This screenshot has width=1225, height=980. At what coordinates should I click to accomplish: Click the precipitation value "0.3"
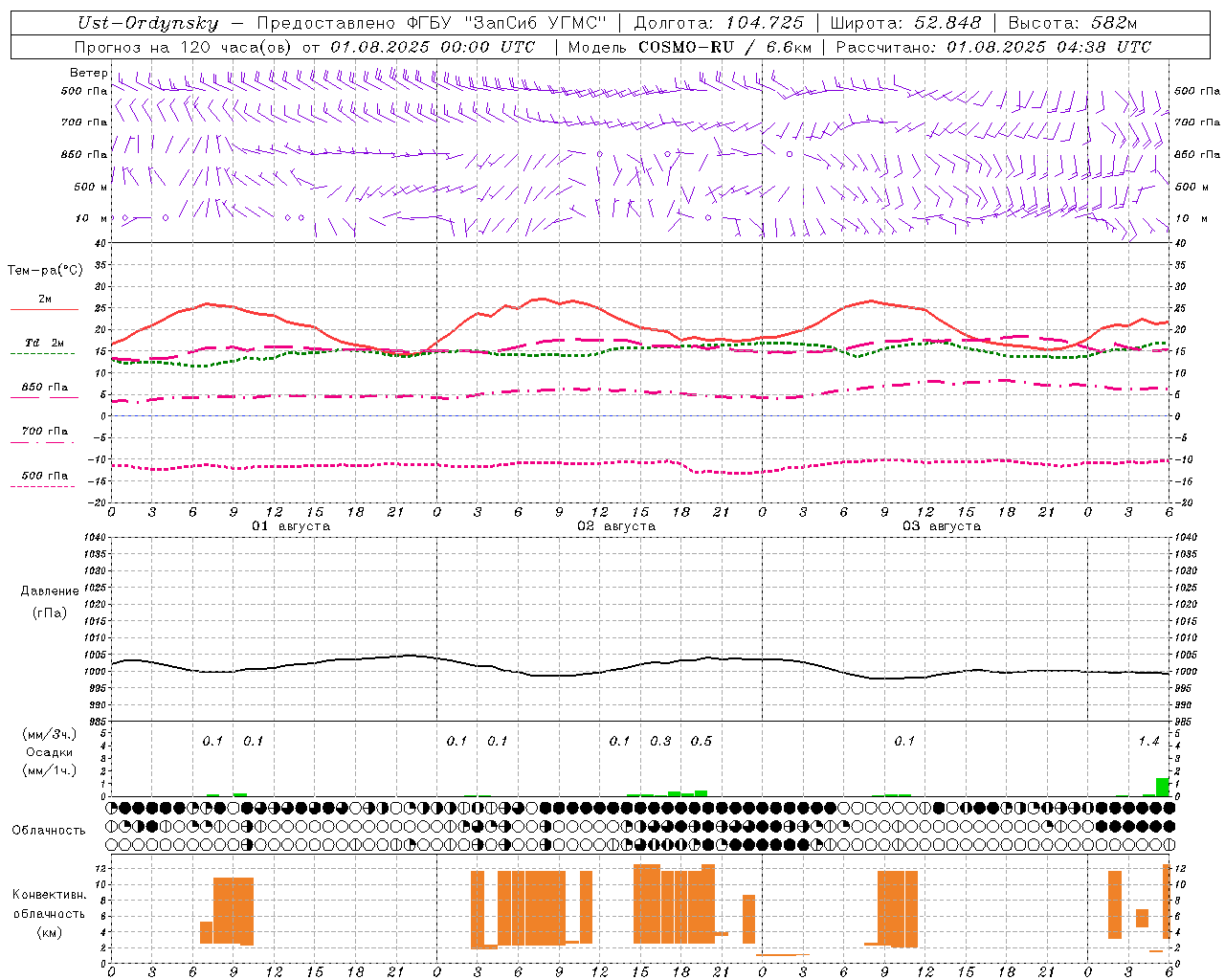[x=660, y=741]
